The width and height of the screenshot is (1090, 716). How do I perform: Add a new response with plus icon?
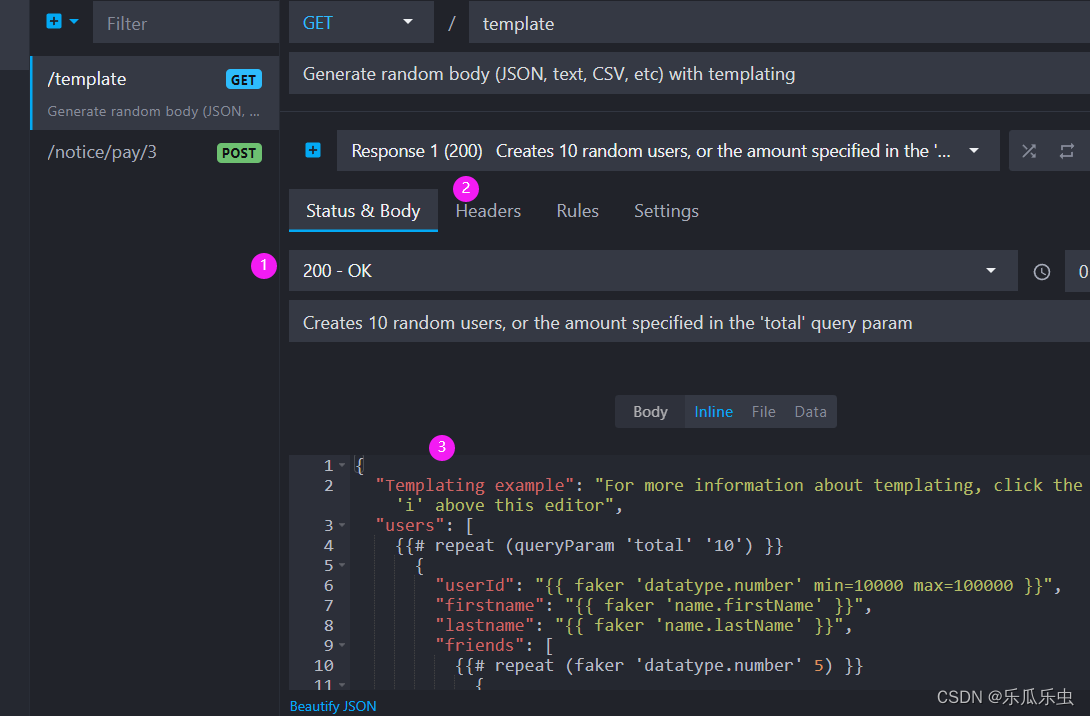click(313, 150)
